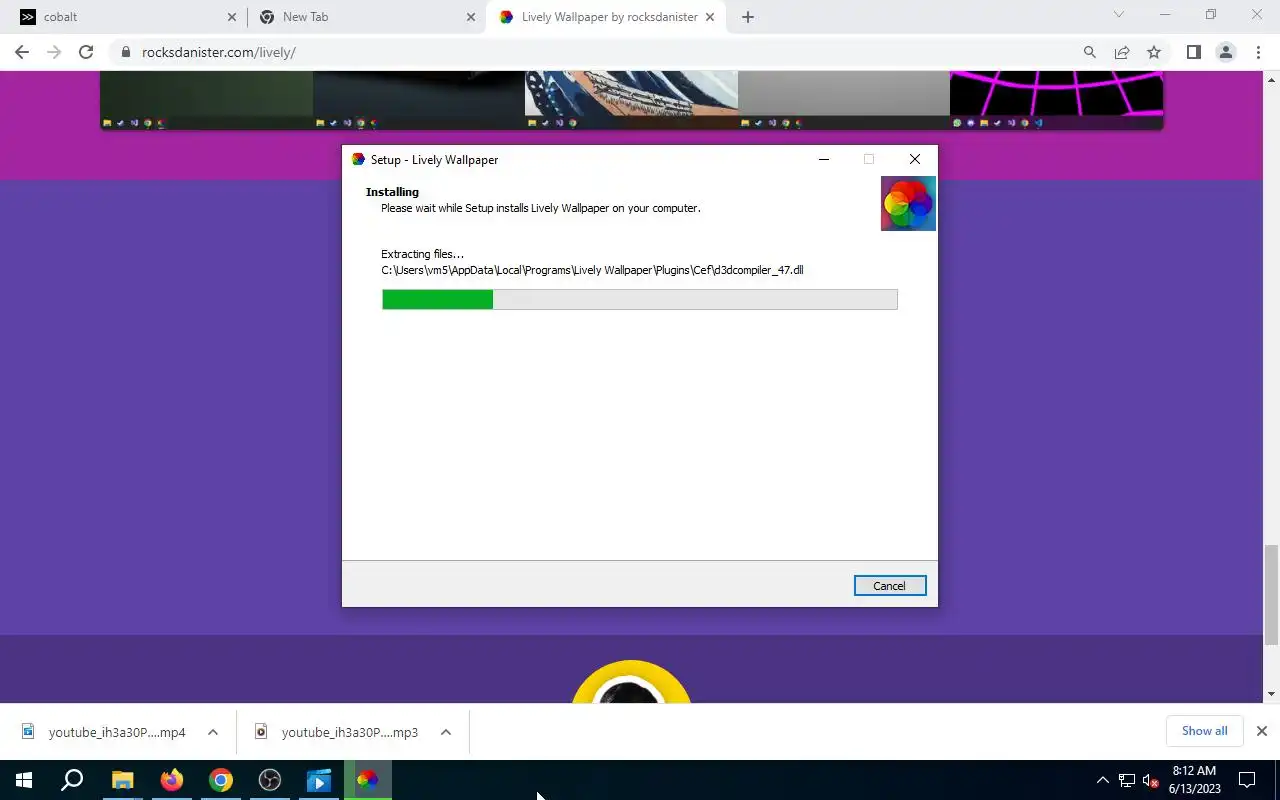The height and width of the screenshot is (800, 1280).
Task: Open the zoom magnifier icon in the address bar
Action: coord(1090,52)
